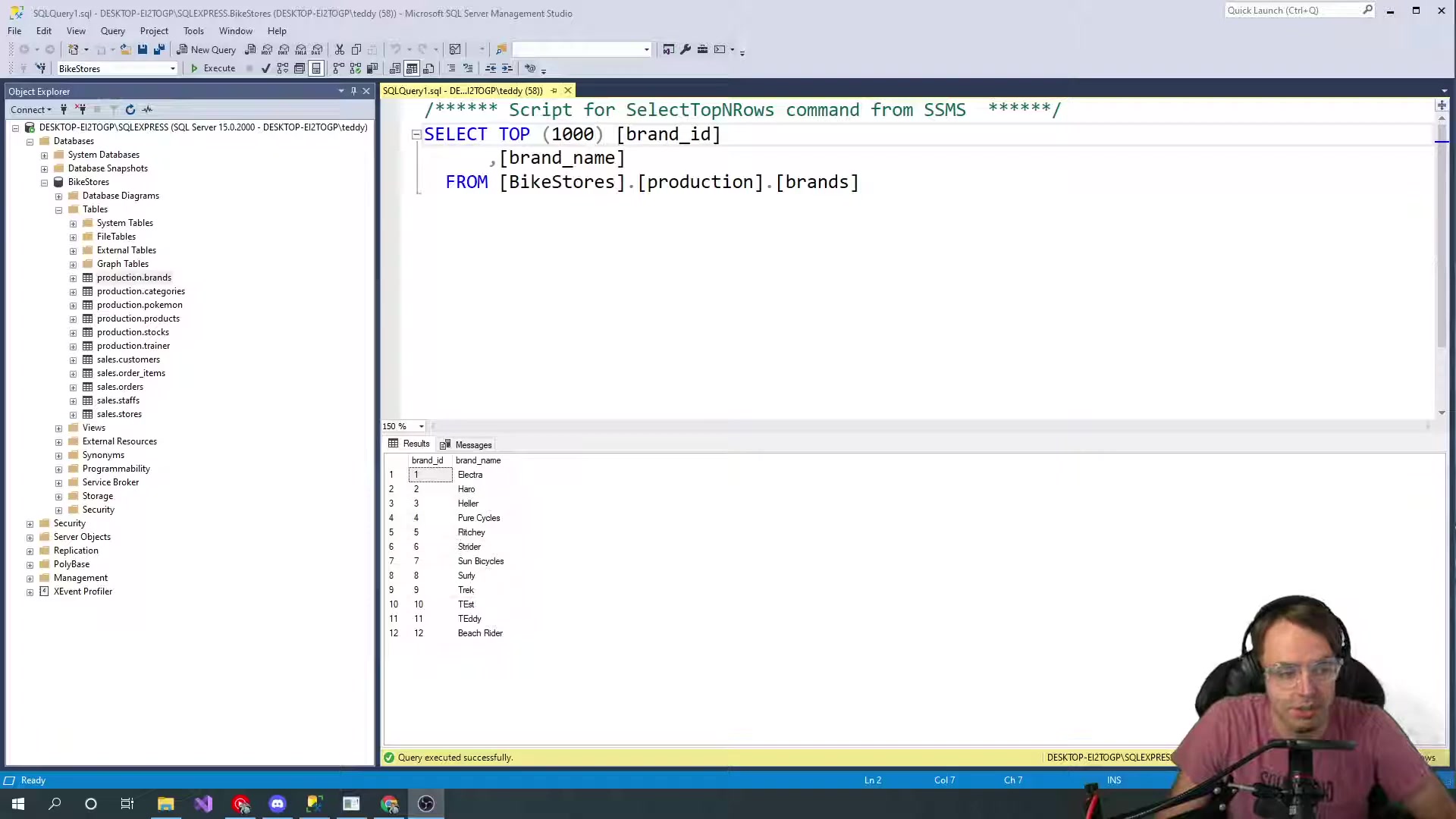Click the Save All icon
Screen dimensions: 1456x819
(x=158, y=49)
